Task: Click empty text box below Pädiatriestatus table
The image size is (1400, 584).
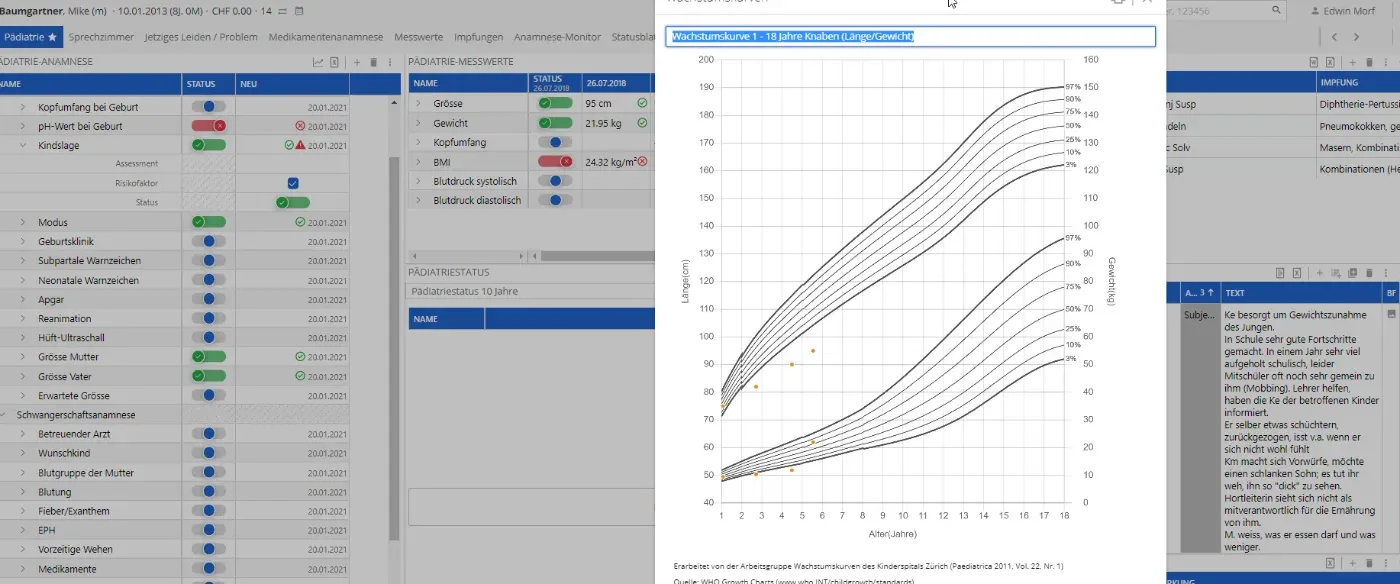Action: pos(530,506)
